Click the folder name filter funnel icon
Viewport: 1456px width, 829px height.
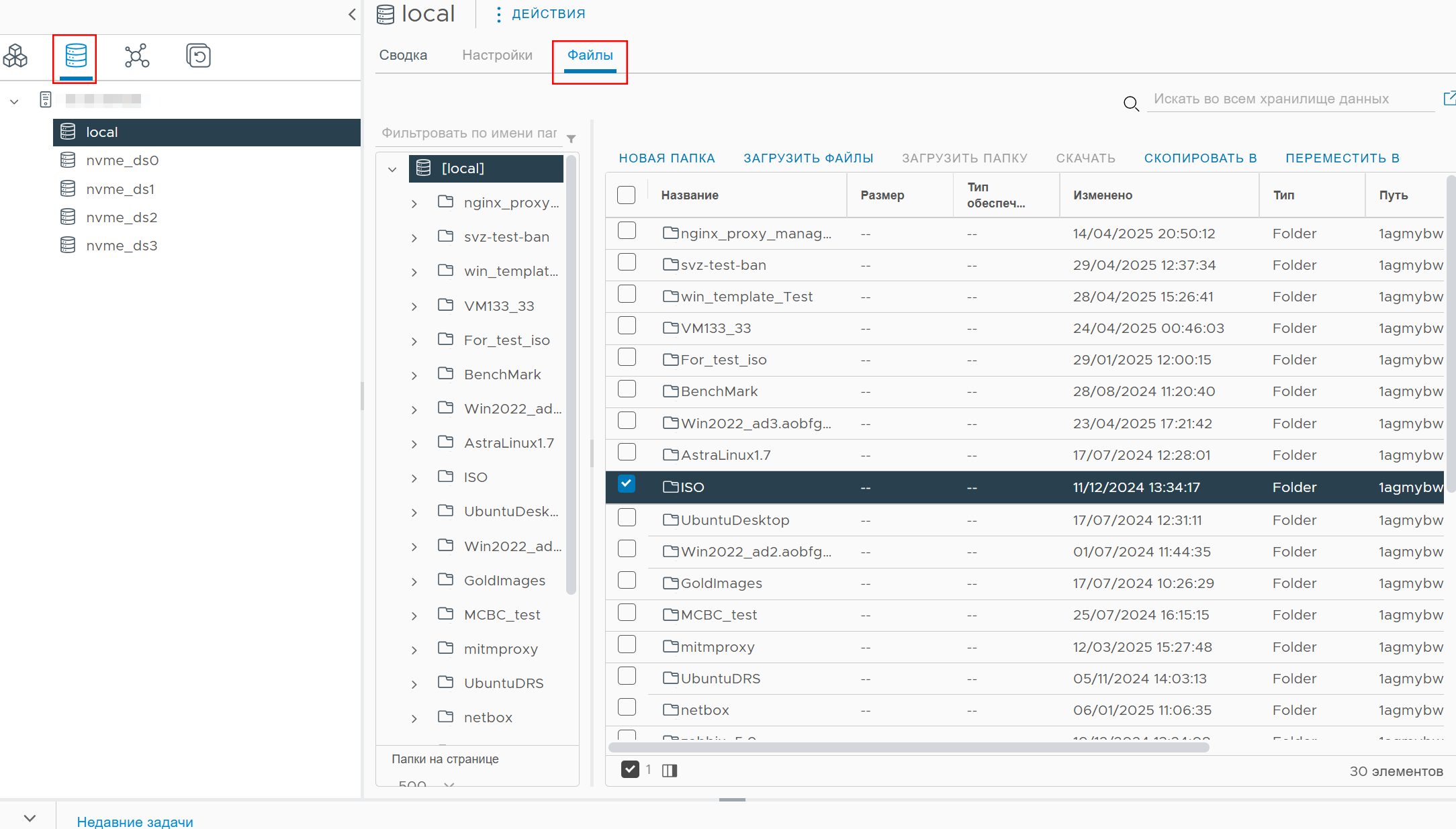571,138
